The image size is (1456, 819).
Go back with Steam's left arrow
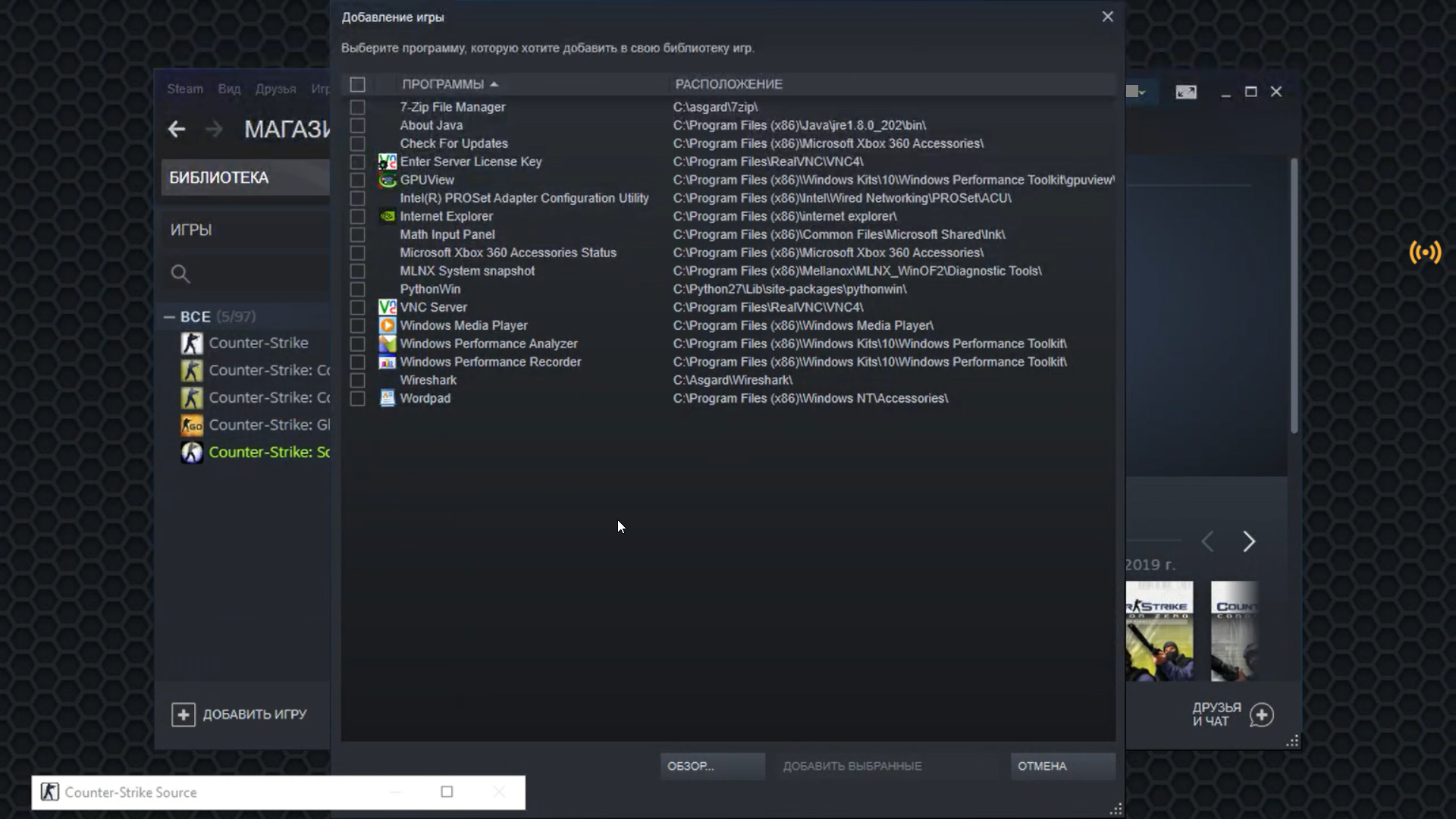coord(176,130)
